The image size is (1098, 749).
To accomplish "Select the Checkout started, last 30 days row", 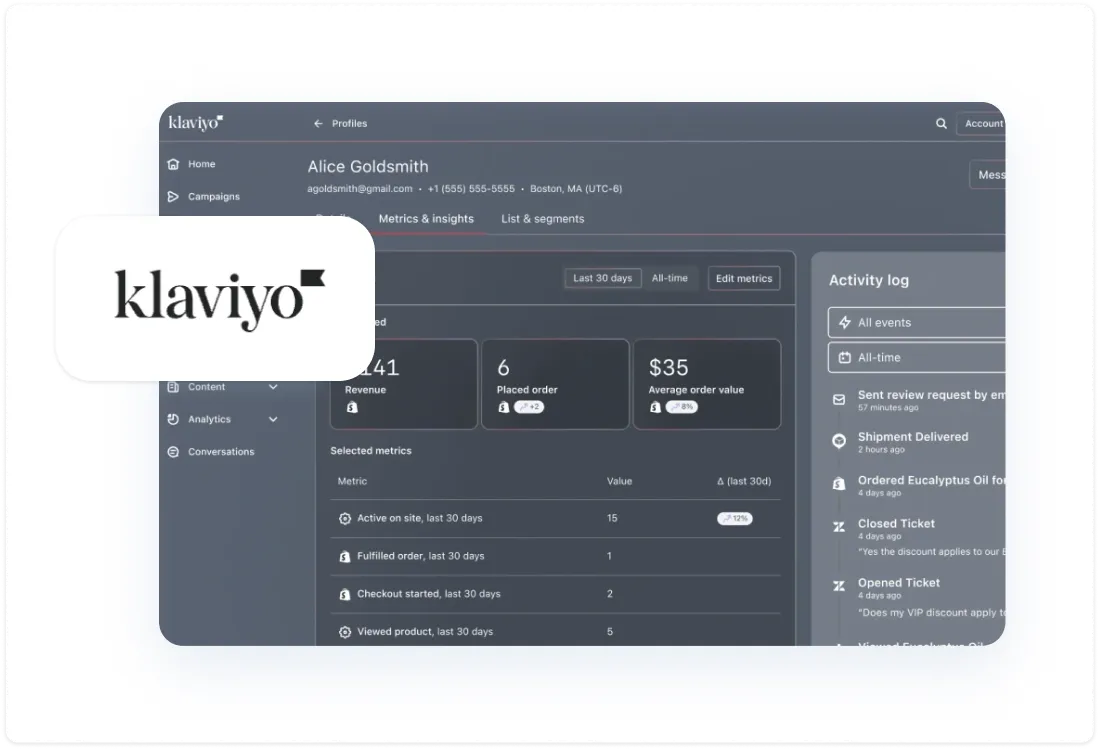I will [555, 594].
